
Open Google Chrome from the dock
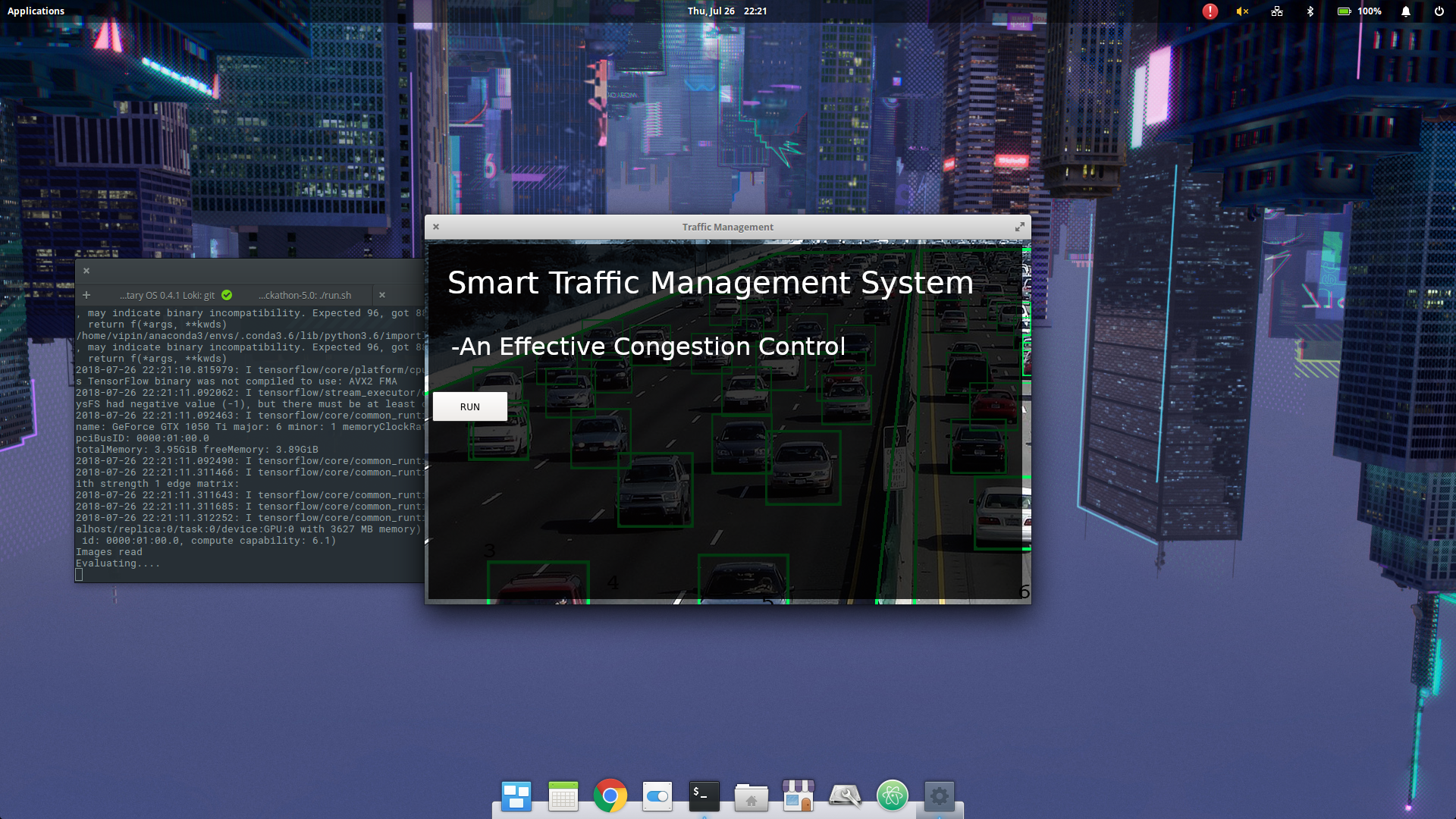click(x=610, y=796)
